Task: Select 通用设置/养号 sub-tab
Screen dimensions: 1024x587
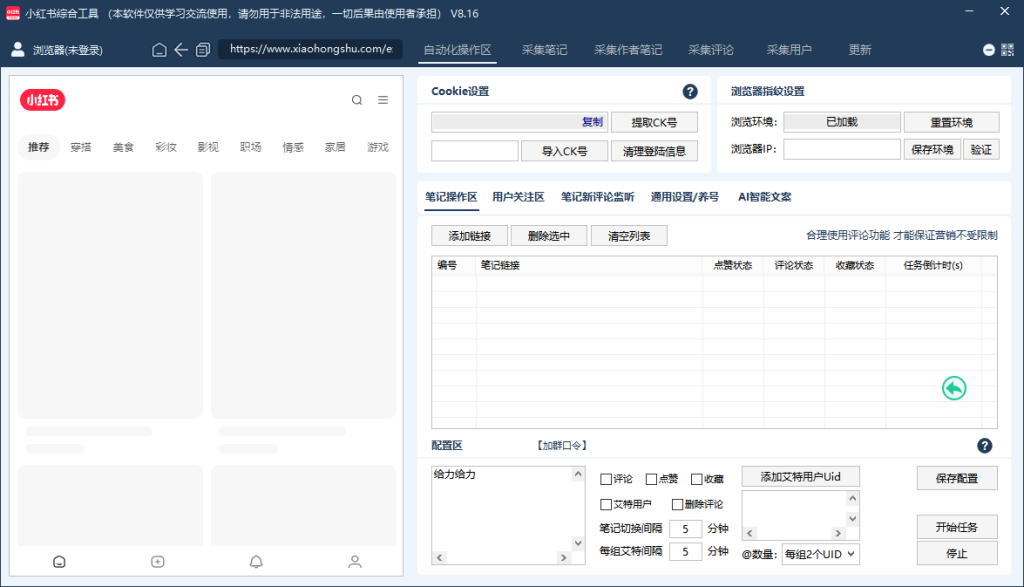Action: tap(684, 197)
